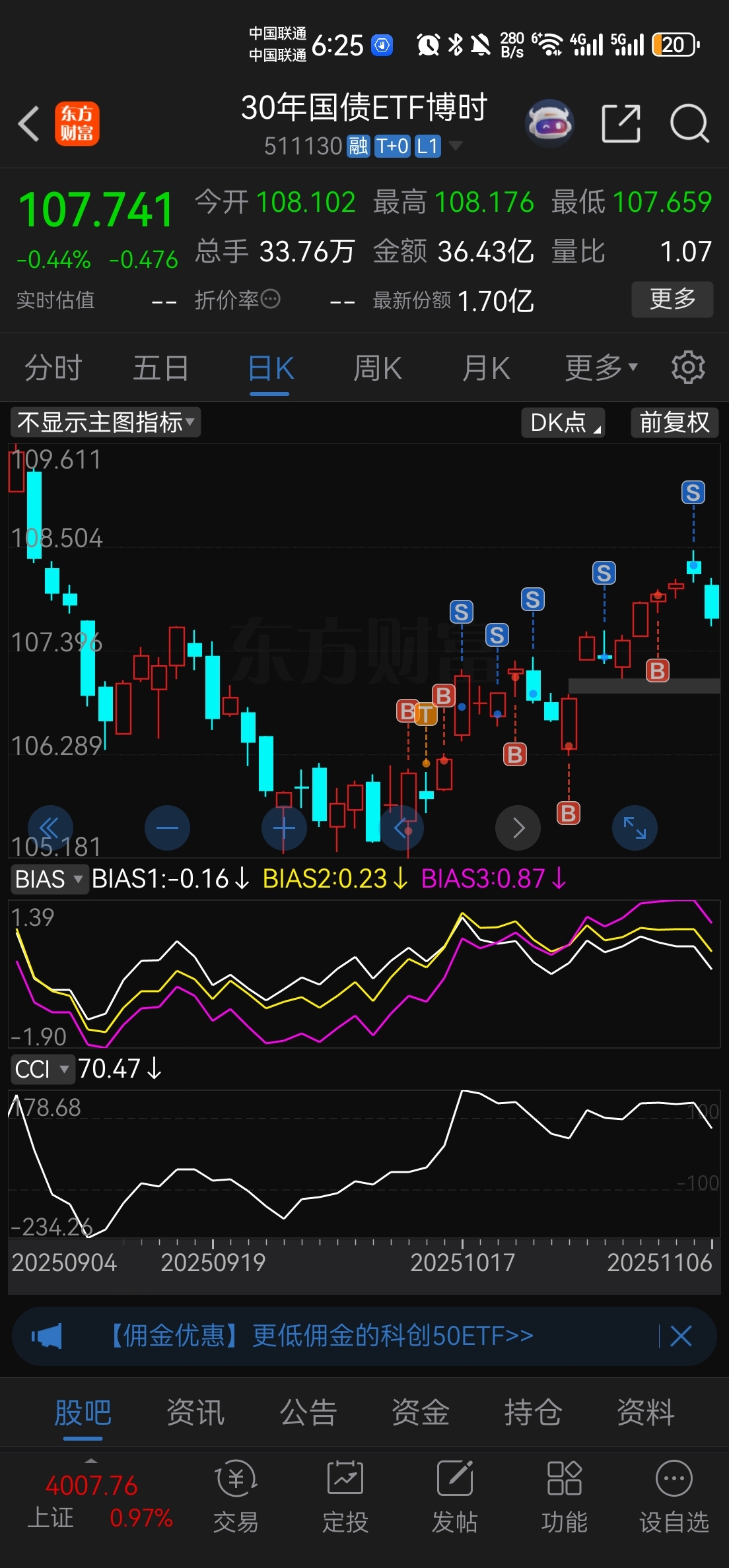729x1568 pixels.
Task: Switch to 周K tab
Action: coord(378,368)
